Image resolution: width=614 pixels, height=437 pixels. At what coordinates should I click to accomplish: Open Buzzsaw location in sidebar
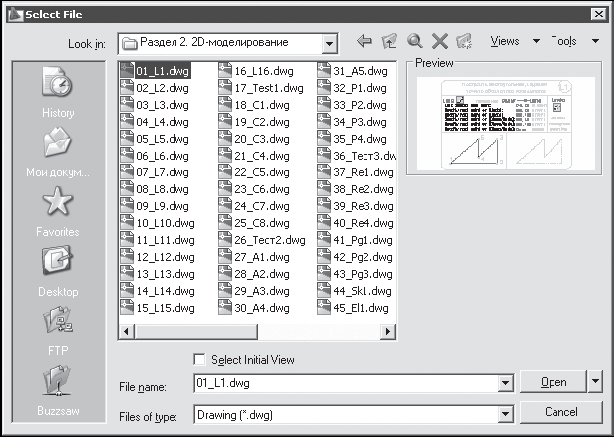[58, 389]
